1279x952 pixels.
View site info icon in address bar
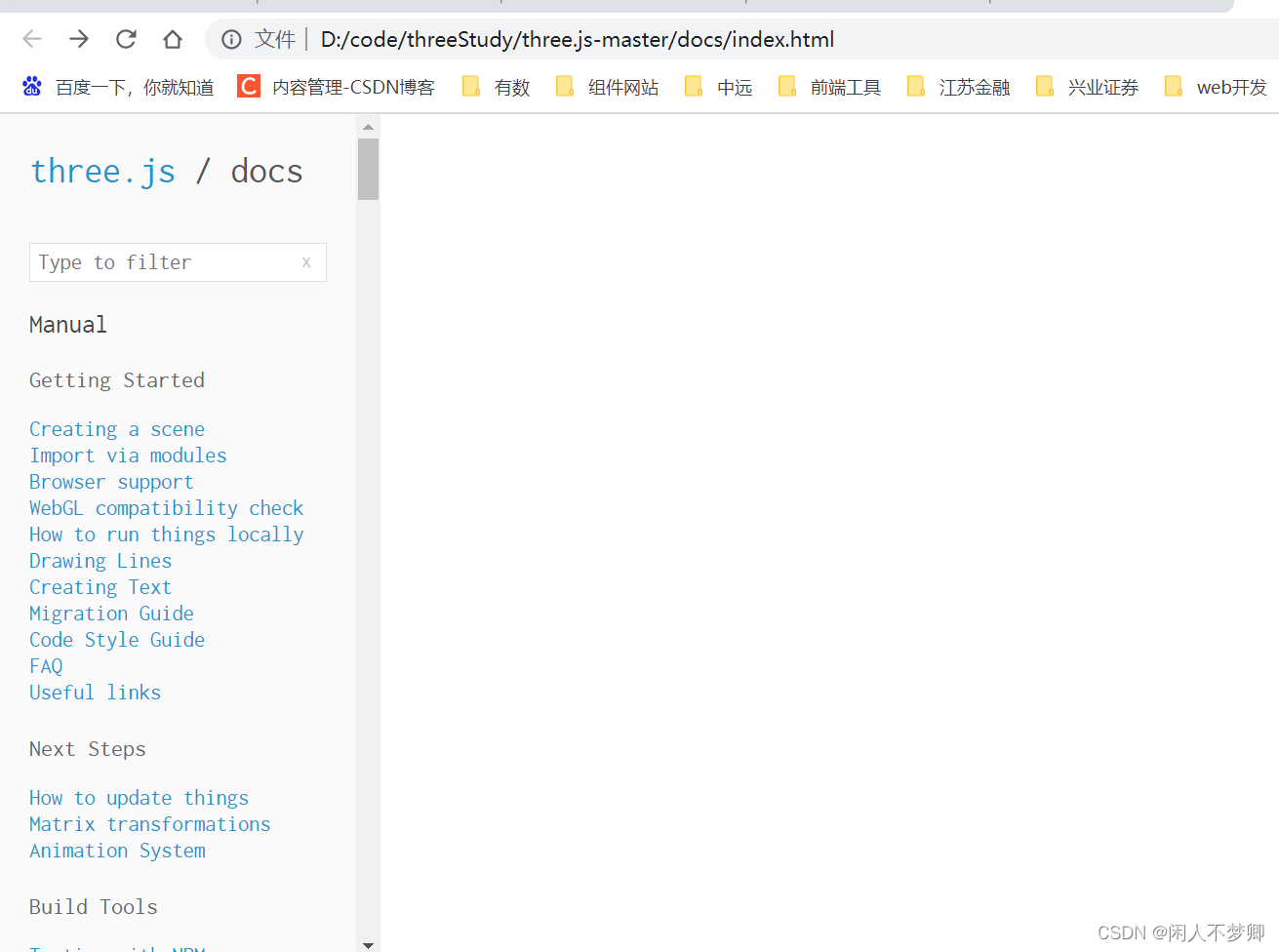click(x=231, y=39)
